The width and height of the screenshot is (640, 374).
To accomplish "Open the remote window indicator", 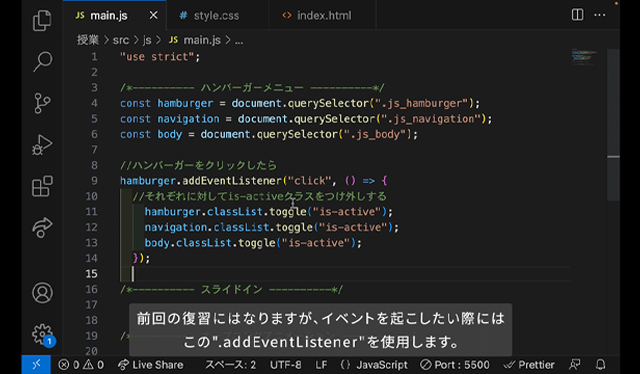I will (x=36, y=364).
